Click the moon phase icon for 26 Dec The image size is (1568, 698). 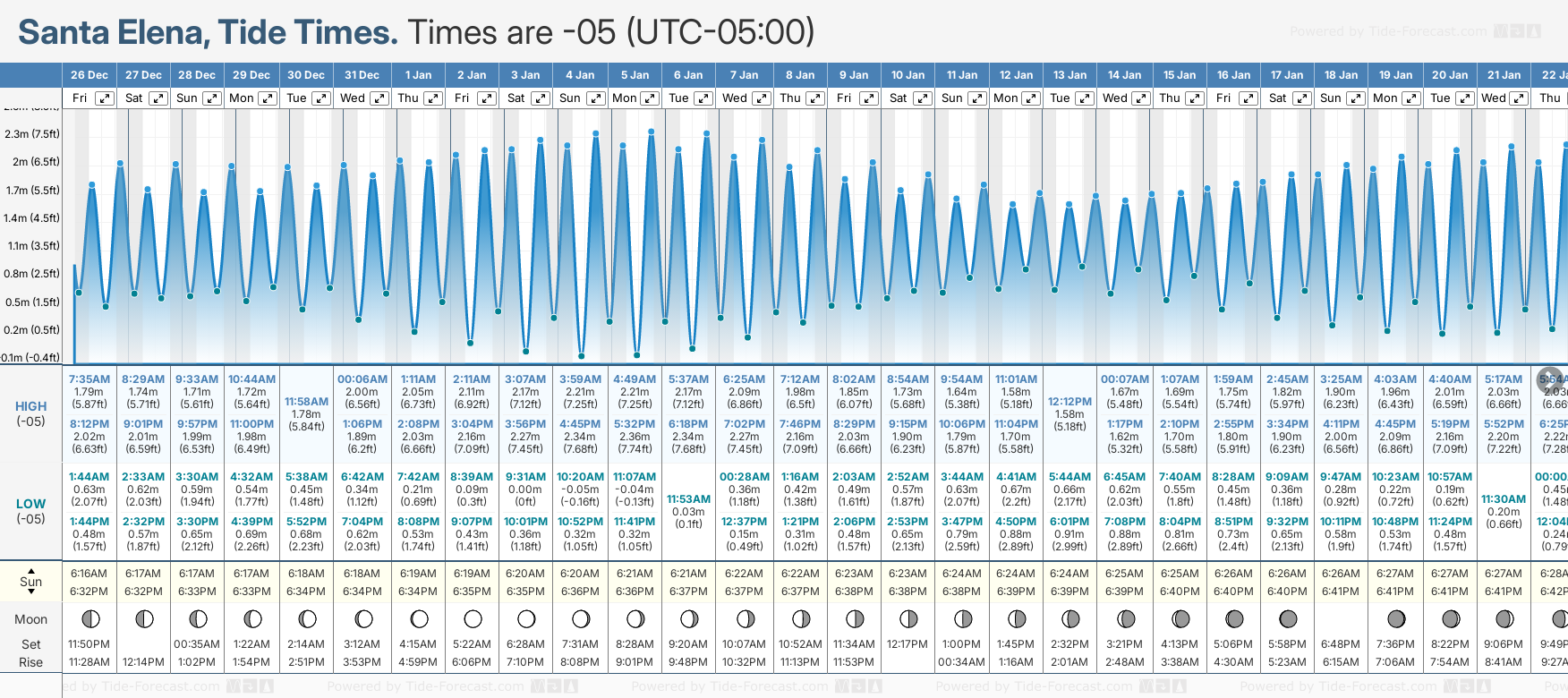pos(89,618)
